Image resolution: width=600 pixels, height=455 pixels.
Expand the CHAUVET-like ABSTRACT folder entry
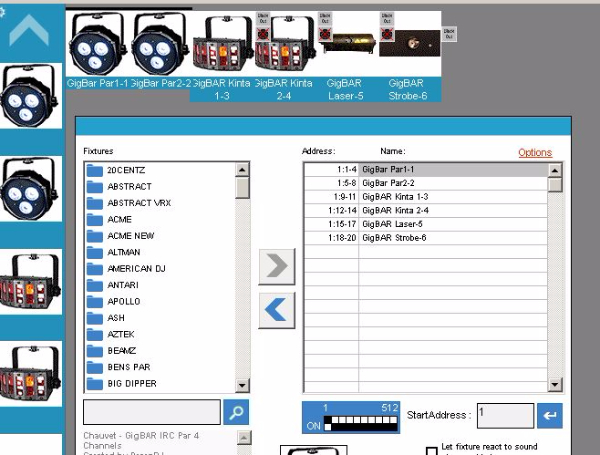pos(129,187)
